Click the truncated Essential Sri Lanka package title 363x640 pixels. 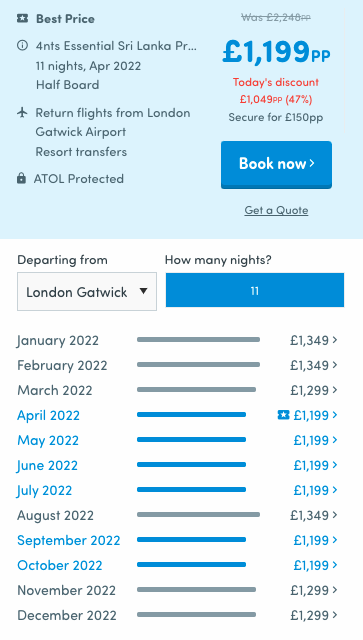pos(116,46)
